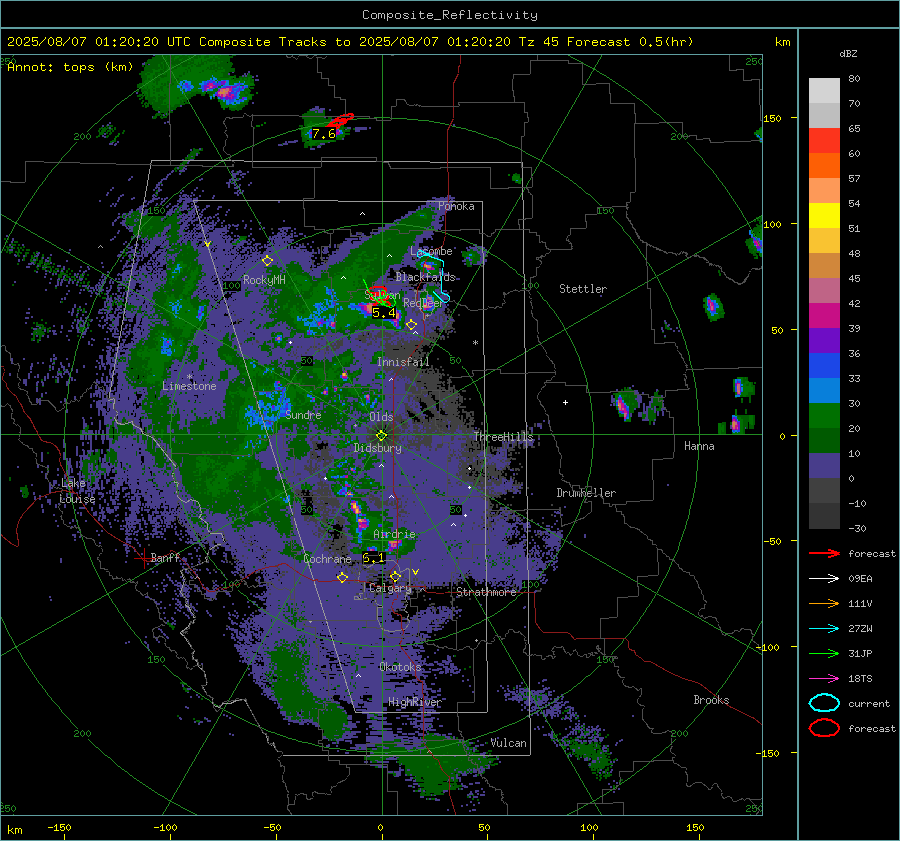Click the red forecast ellipse beside 7.6 storm
Screen dimensions: 900x841
[x=340, y=120]
